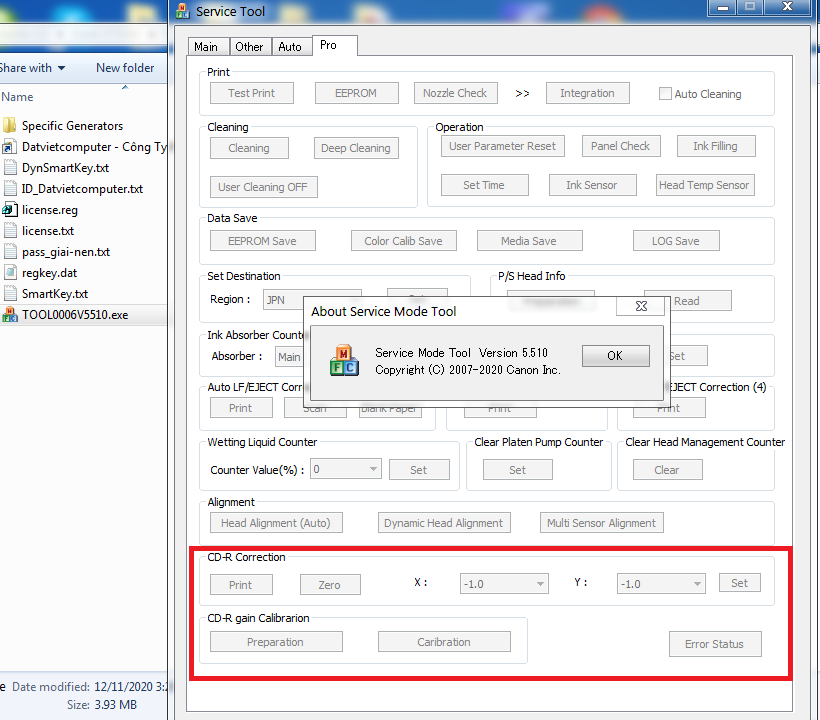Click the Service Tool title bar icon
820x720 pixels.
point(183,11)
